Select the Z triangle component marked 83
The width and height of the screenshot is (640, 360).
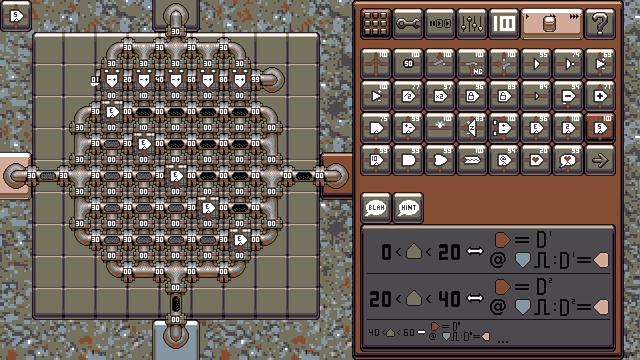click(472, 127)
